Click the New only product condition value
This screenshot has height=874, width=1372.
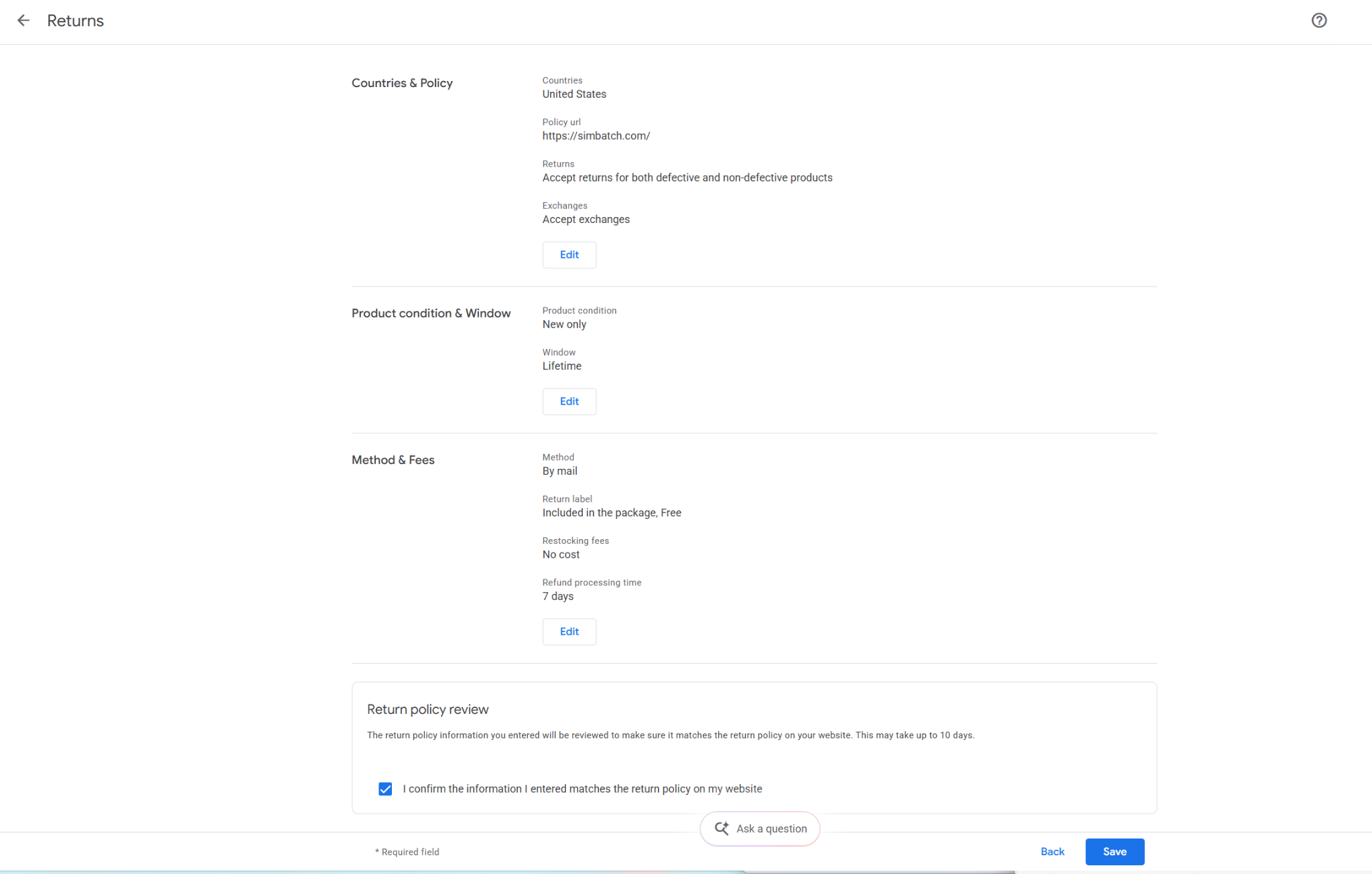564,325
